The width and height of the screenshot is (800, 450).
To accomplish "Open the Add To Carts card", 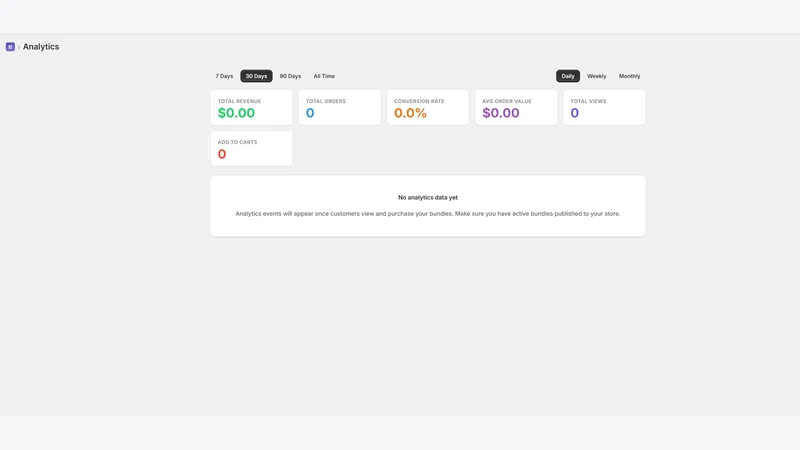I will tap(252, 148).
